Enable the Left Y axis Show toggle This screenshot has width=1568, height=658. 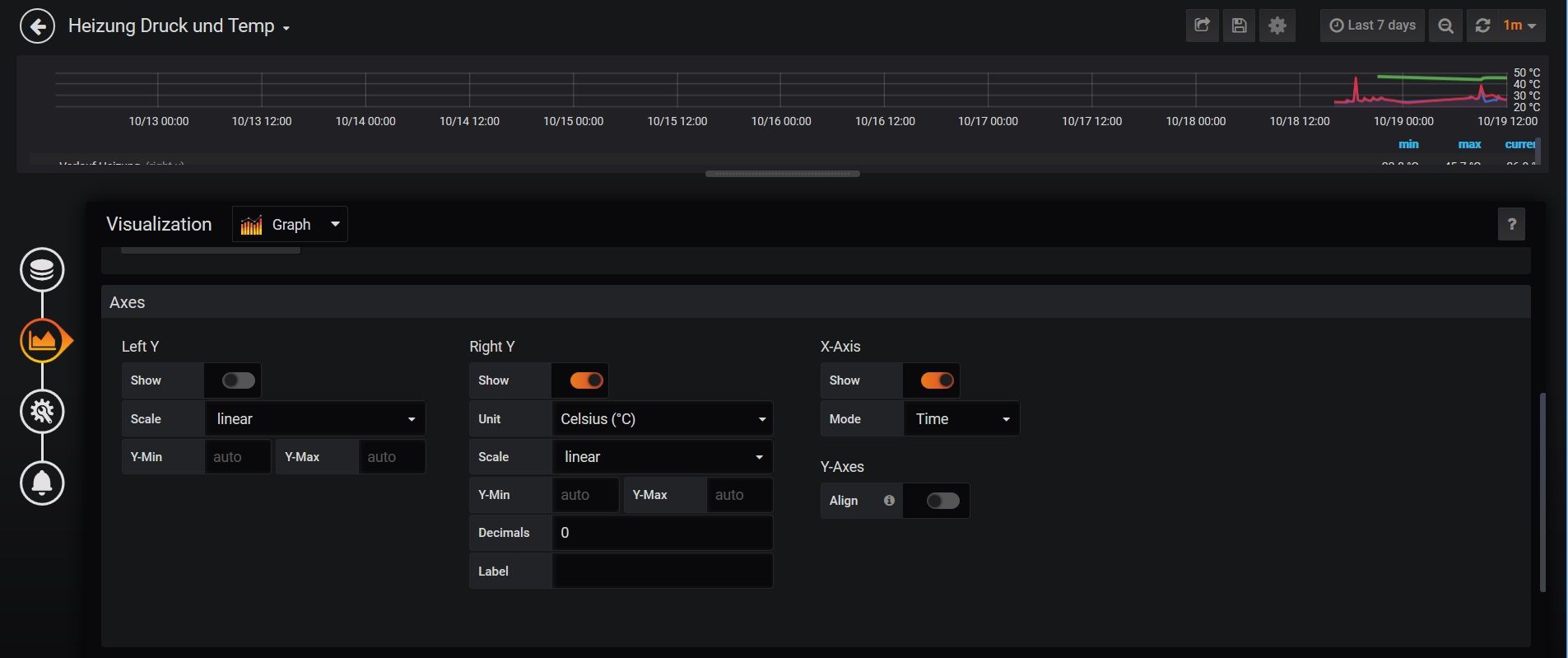tap(238, 380)
